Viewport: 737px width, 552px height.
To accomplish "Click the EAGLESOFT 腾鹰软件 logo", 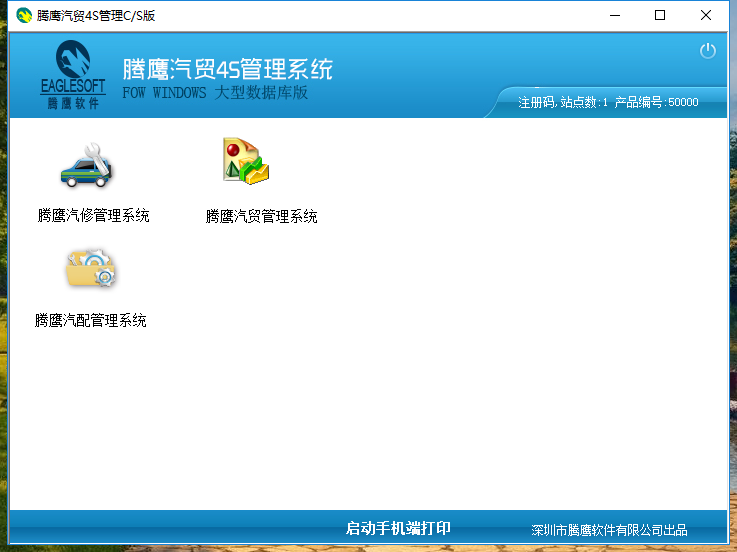I will [x=73, y=75].
